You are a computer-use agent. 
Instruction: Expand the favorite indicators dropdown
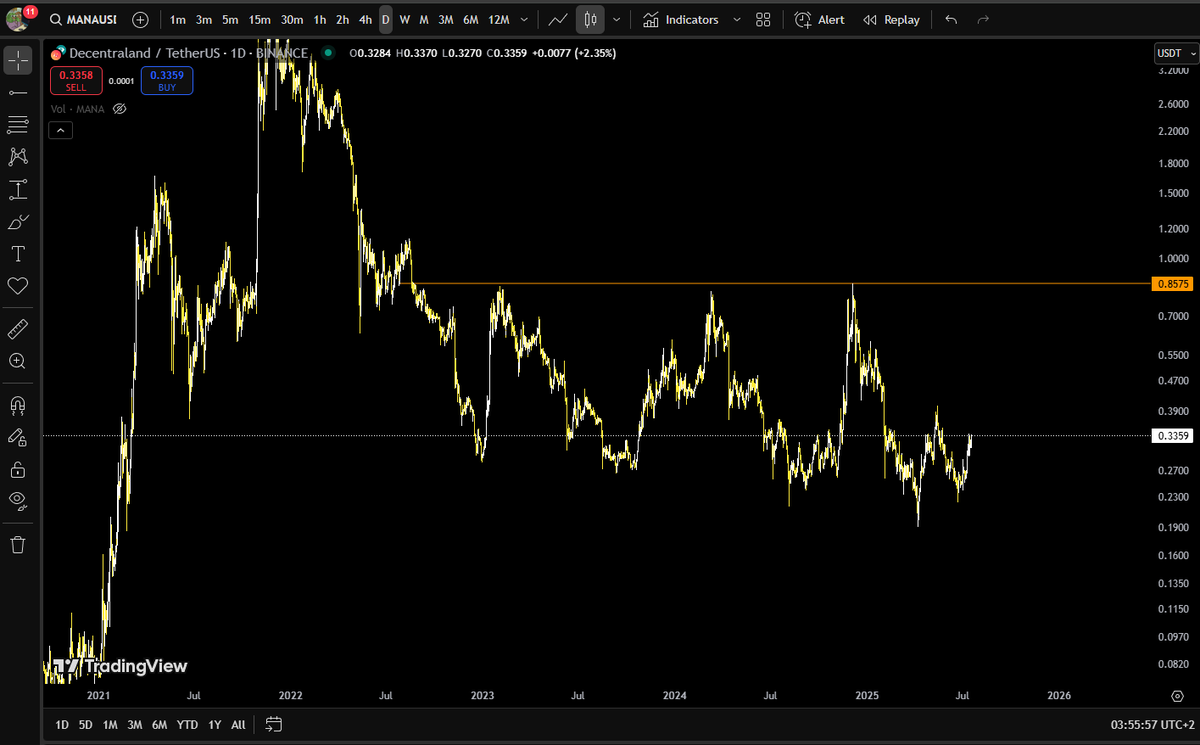click(x=737, y=19)
